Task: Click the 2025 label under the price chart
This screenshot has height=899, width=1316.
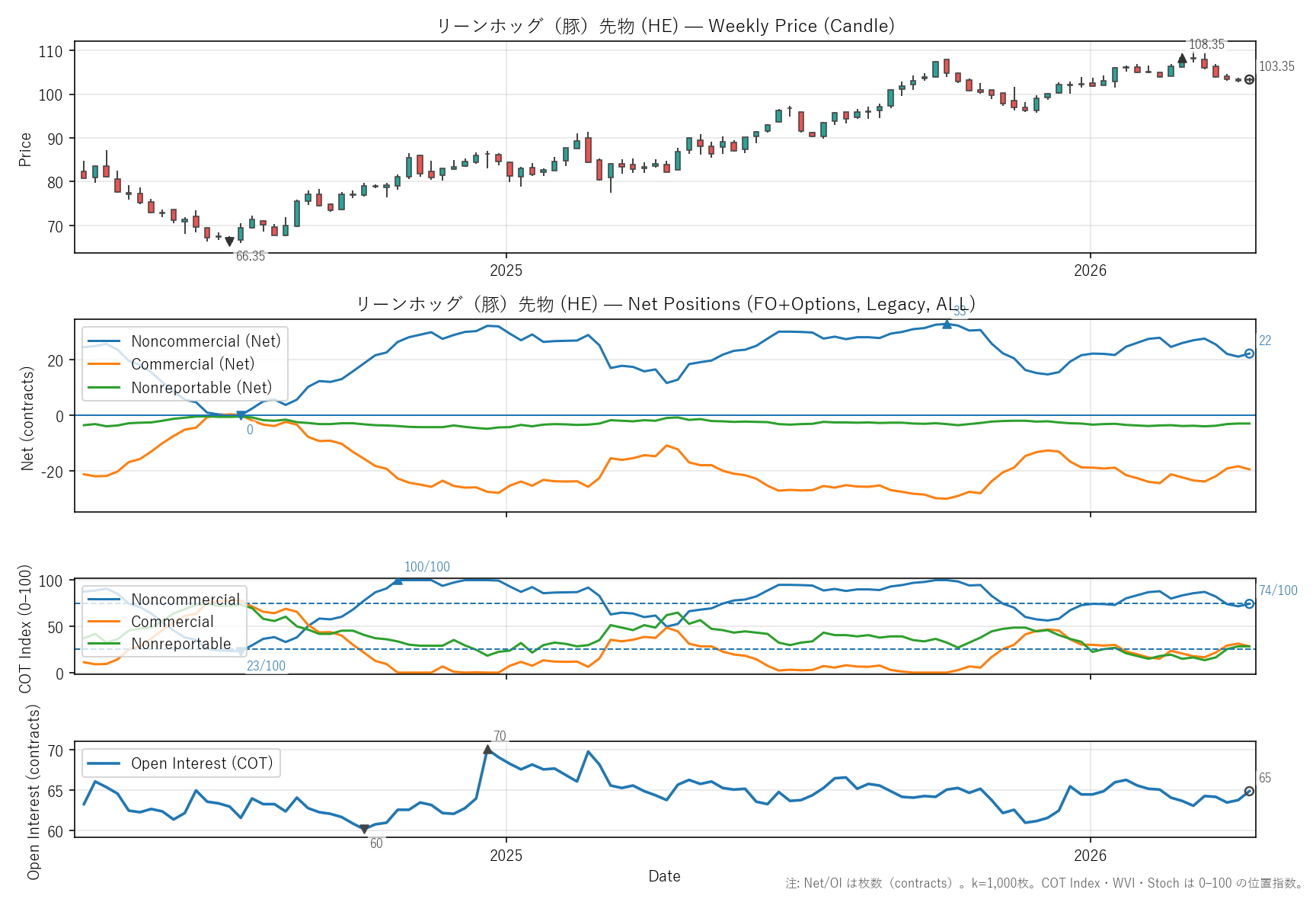Action: coord(506,270)
